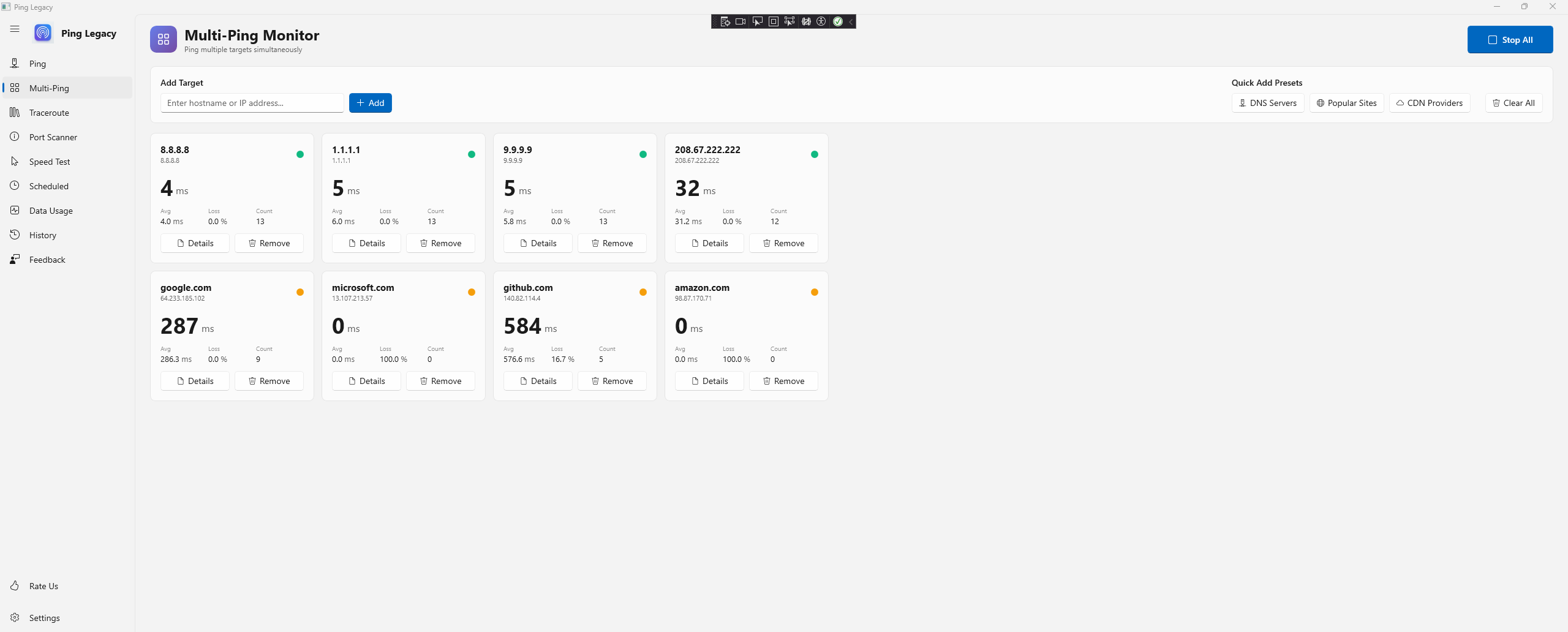Remove the github.com target

(x=612, y=381)
